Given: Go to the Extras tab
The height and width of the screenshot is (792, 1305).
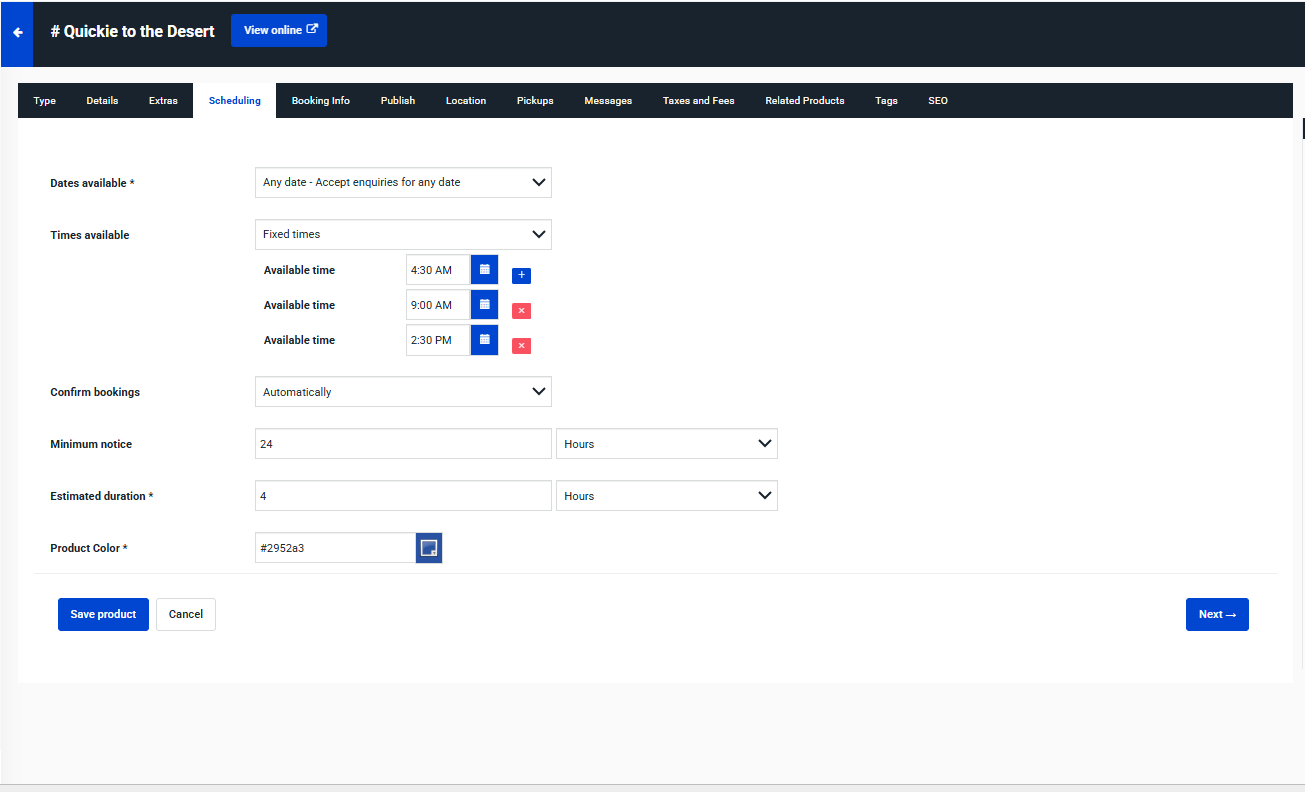Looking at the screenshot, I should tap(163, 101).
